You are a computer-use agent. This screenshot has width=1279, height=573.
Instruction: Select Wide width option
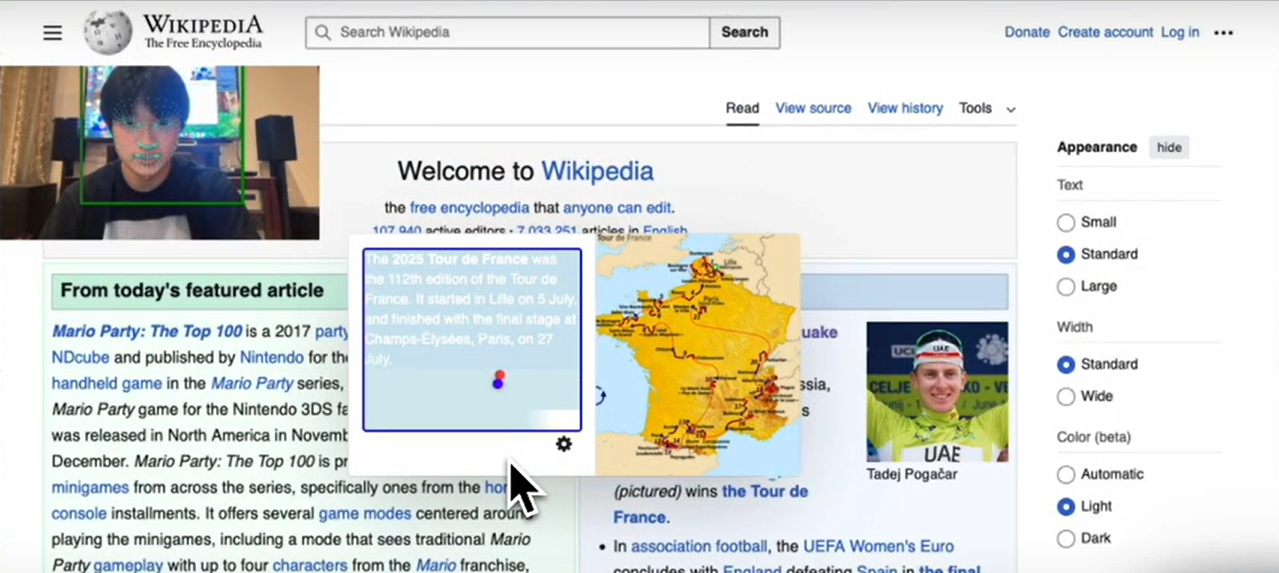click(x=1066, y=396)
